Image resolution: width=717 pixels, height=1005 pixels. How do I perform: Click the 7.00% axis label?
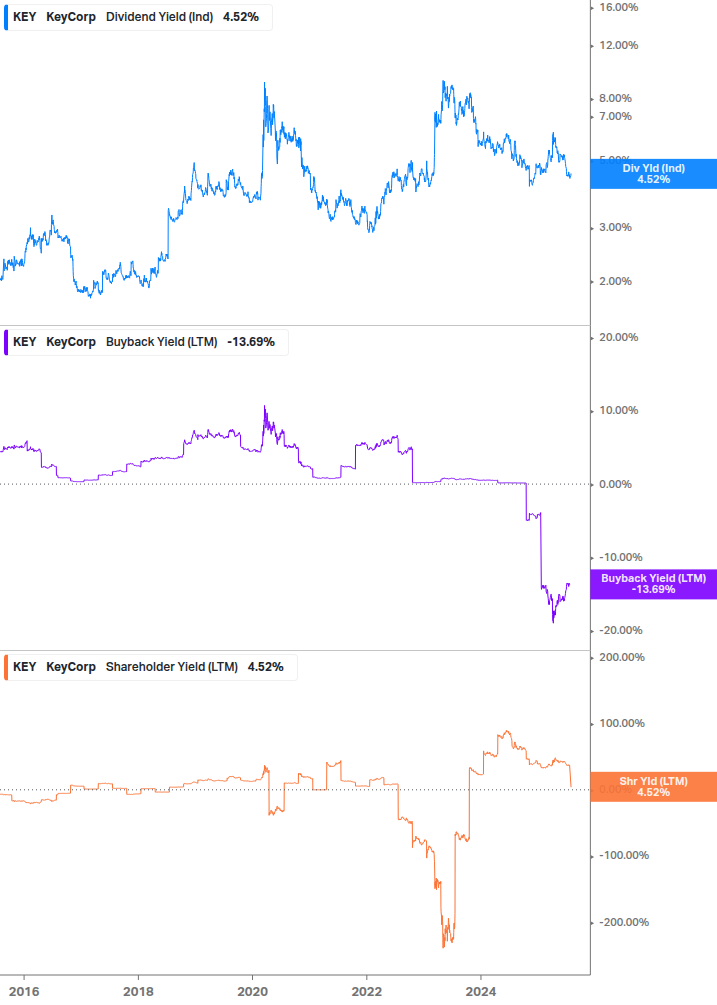point(615,117)
